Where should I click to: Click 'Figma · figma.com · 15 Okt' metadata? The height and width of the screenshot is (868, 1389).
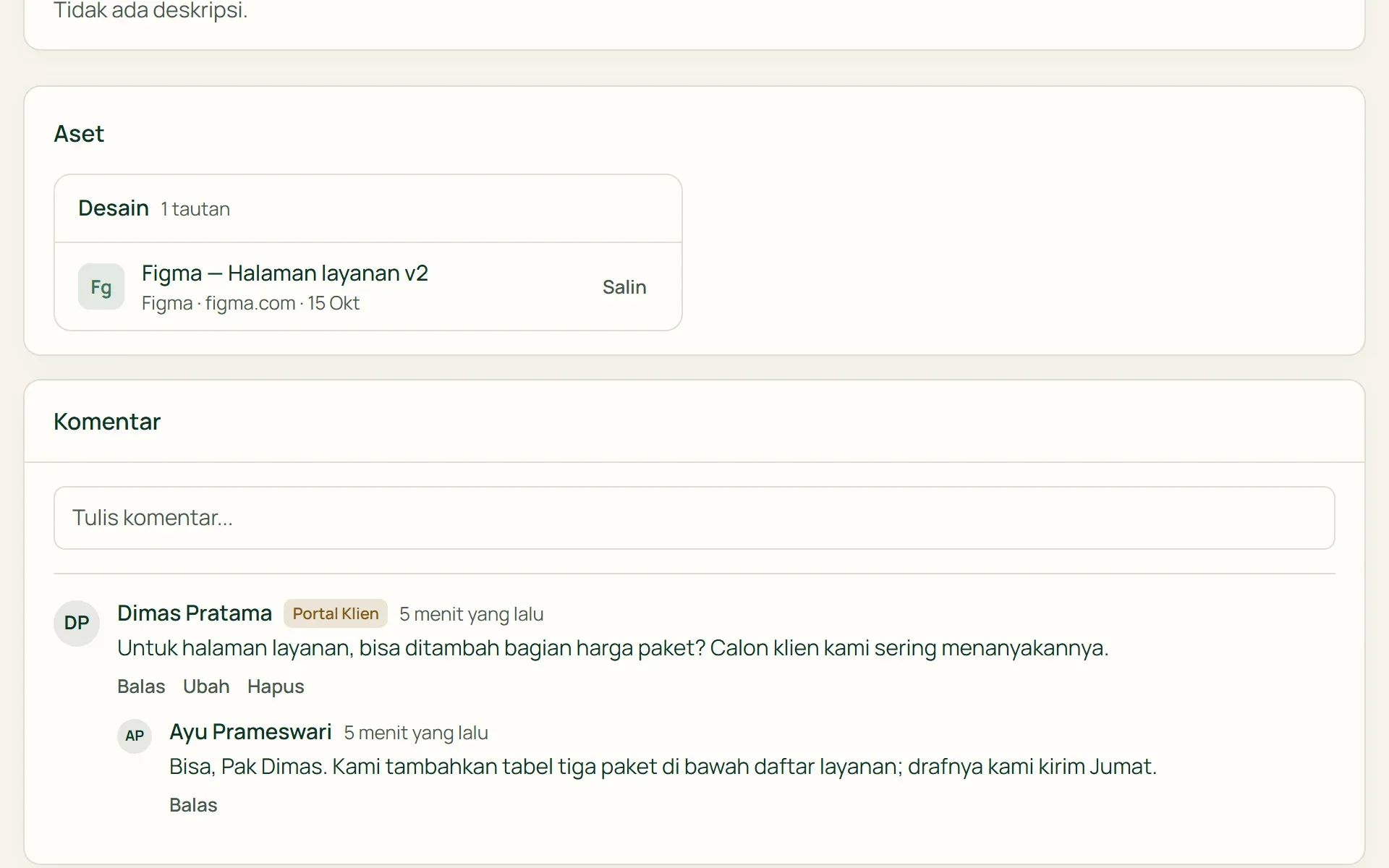click(250, 303)
